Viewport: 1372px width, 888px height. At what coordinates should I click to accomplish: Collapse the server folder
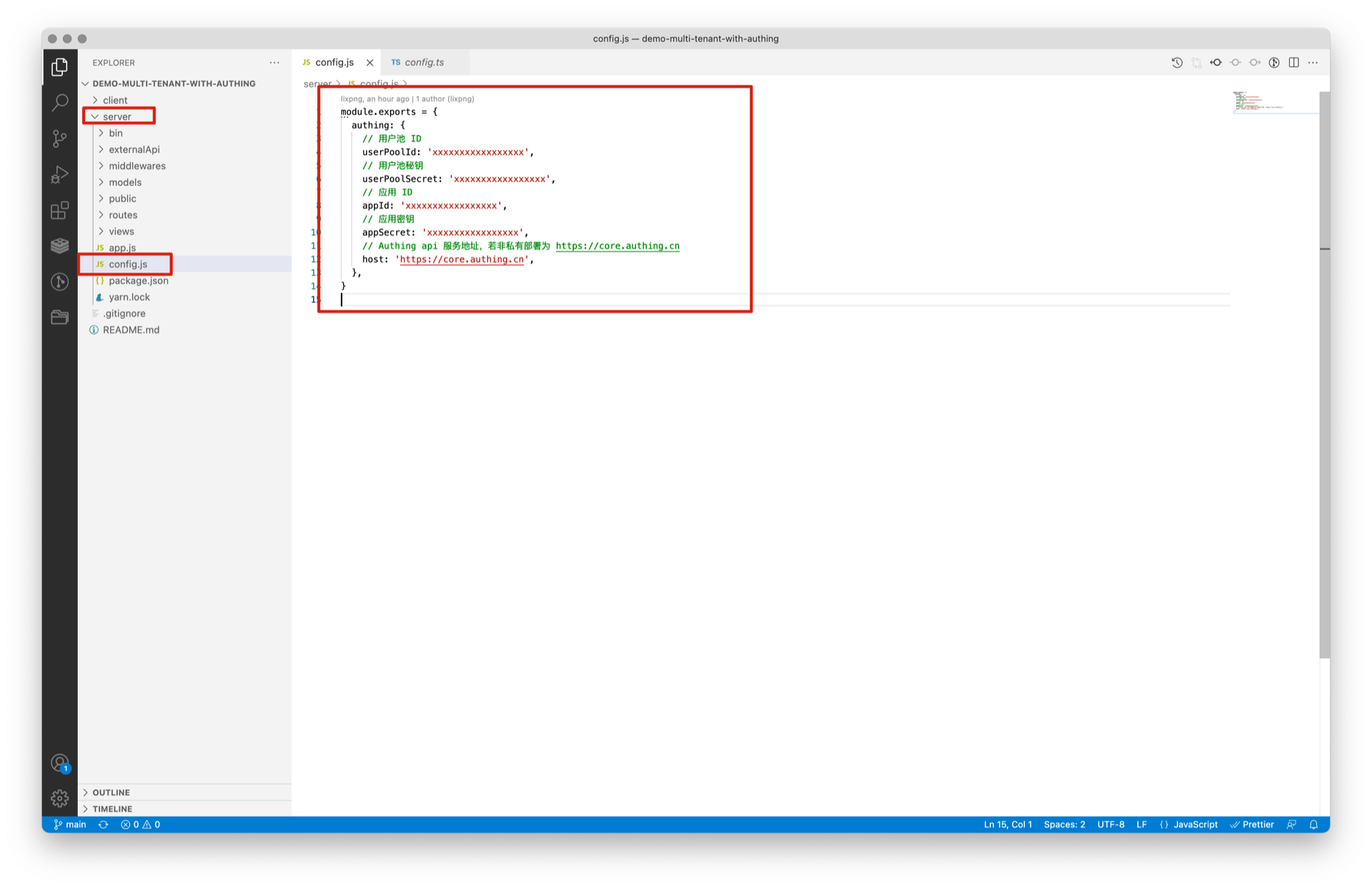click(116, 117)
